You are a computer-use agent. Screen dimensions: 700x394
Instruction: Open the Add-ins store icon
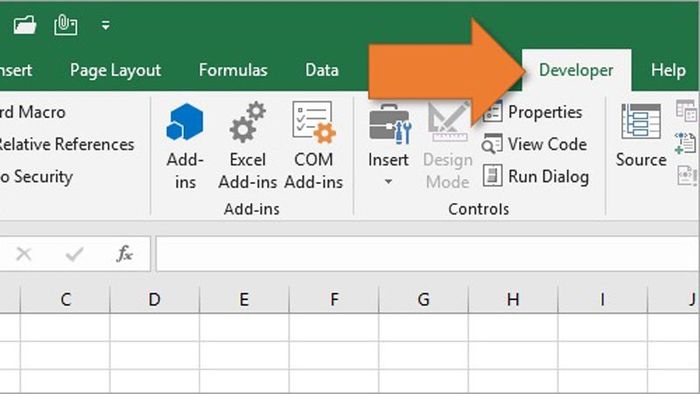click(185, 122)
